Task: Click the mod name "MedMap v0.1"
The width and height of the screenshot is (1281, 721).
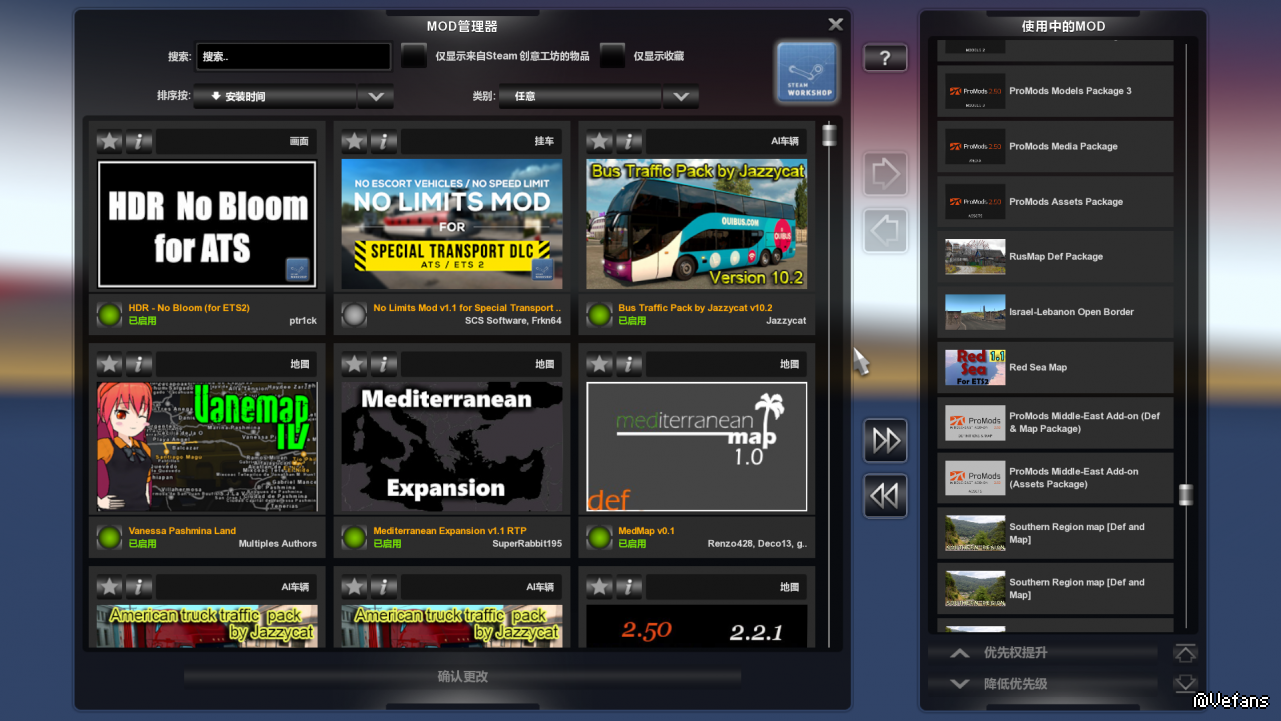Action: tap(647, 531)
